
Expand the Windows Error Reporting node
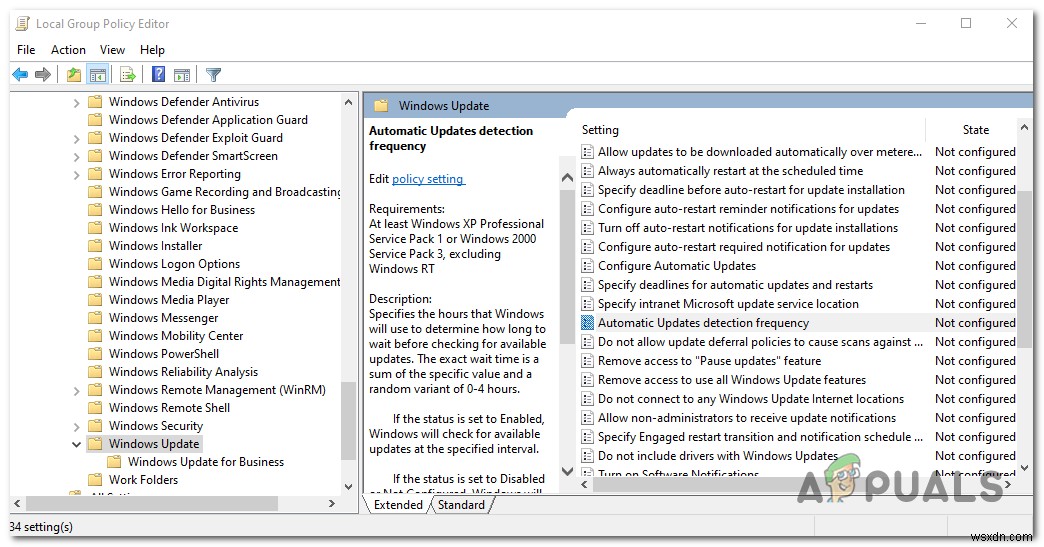[x=76, y=174]
